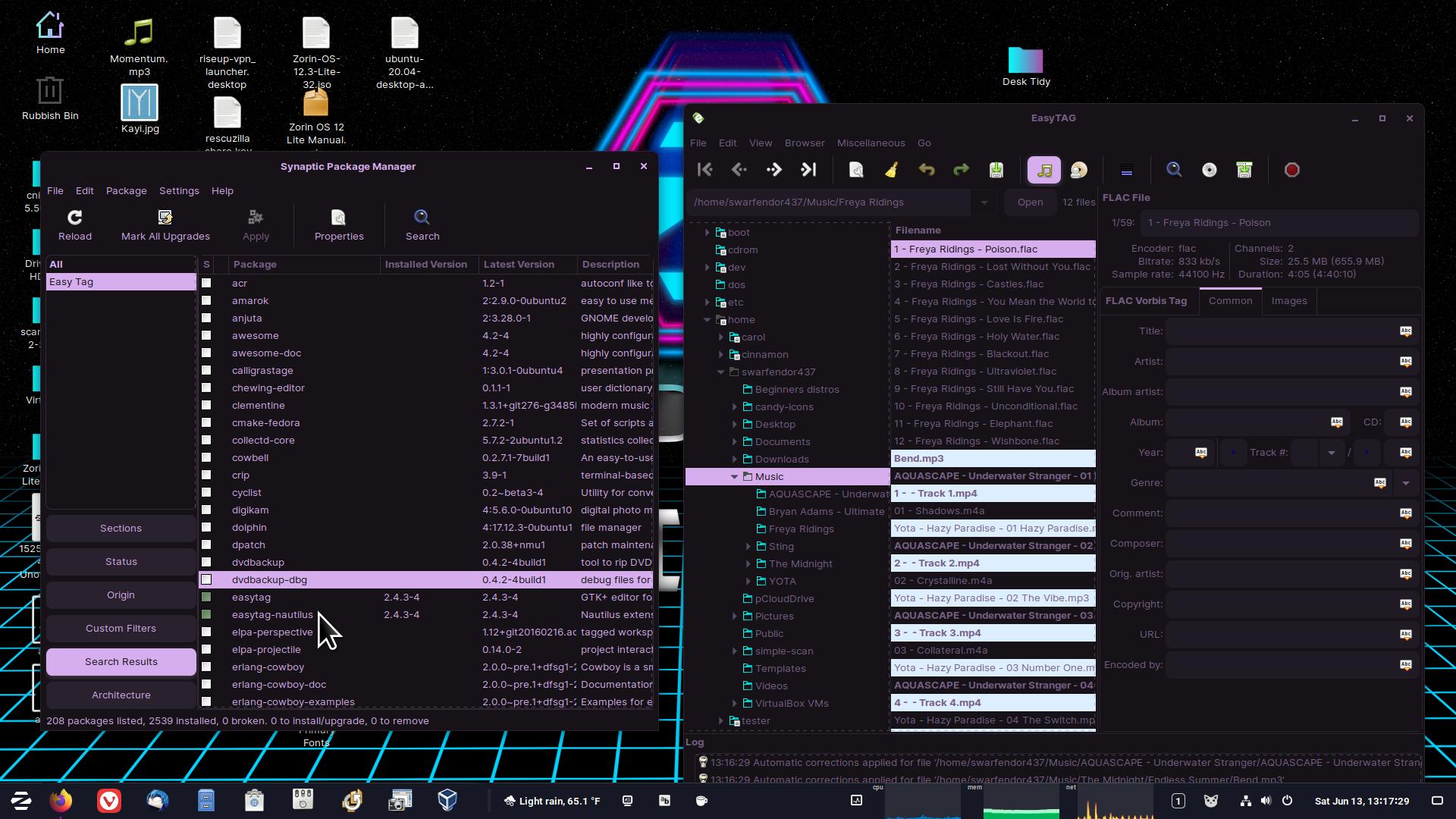Open the path history dropdown arrow
The width and height of the screenshot is (1456, 819).
984,202
